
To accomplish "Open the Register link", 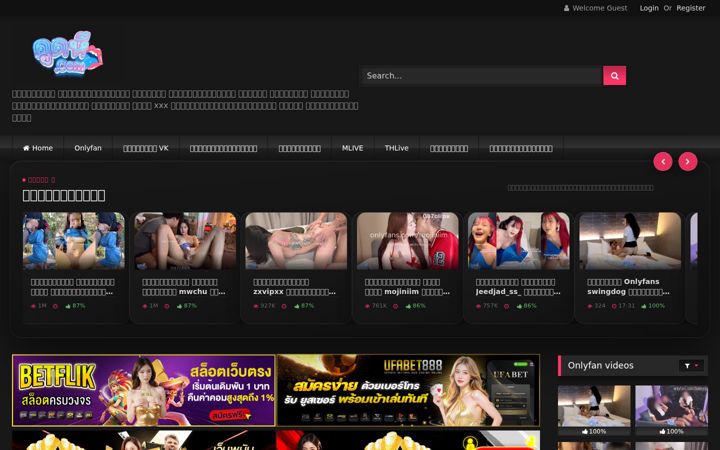I will [x=691, y=8].
